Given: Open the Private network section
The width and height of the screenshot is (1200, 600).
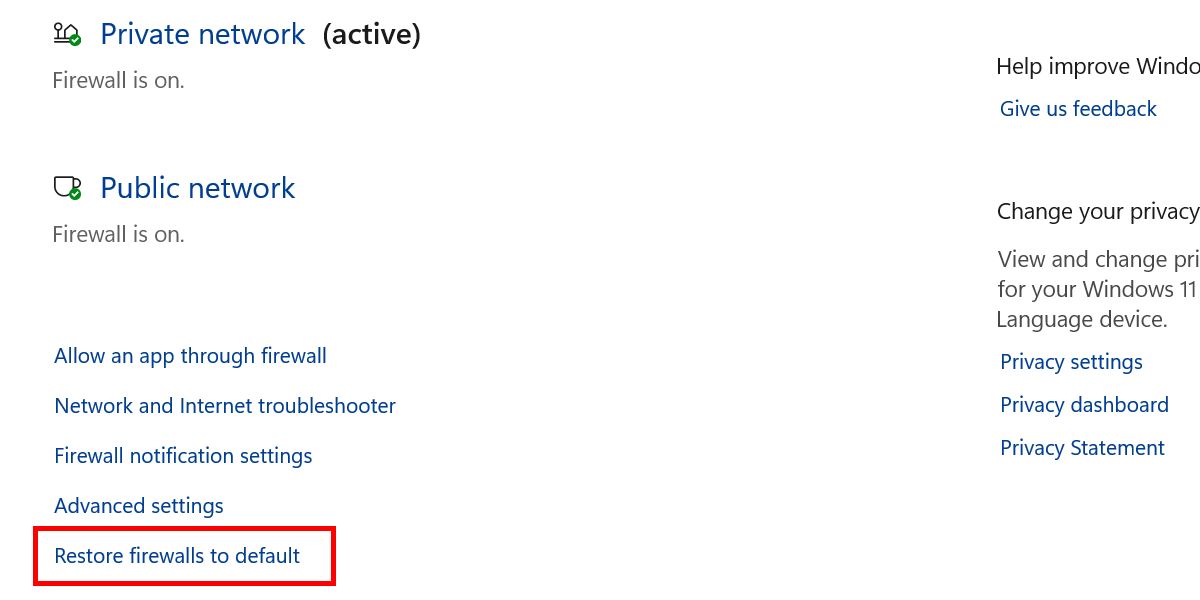Looking at the screenshot, I should (x=202, y=33).
